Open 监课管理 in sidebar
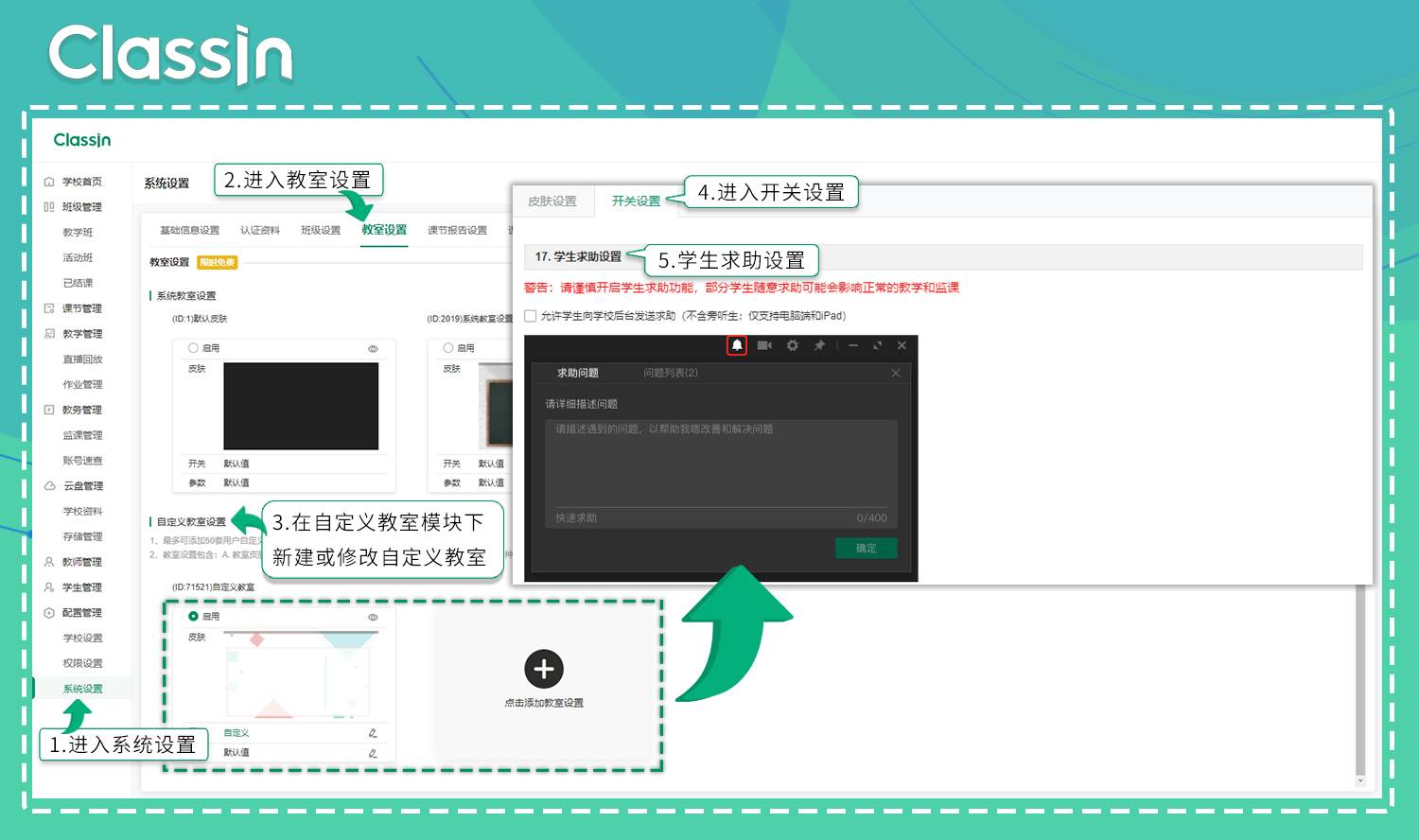Image resolution: width=1419 pixels, height=840 pixels. pos(82,435)
